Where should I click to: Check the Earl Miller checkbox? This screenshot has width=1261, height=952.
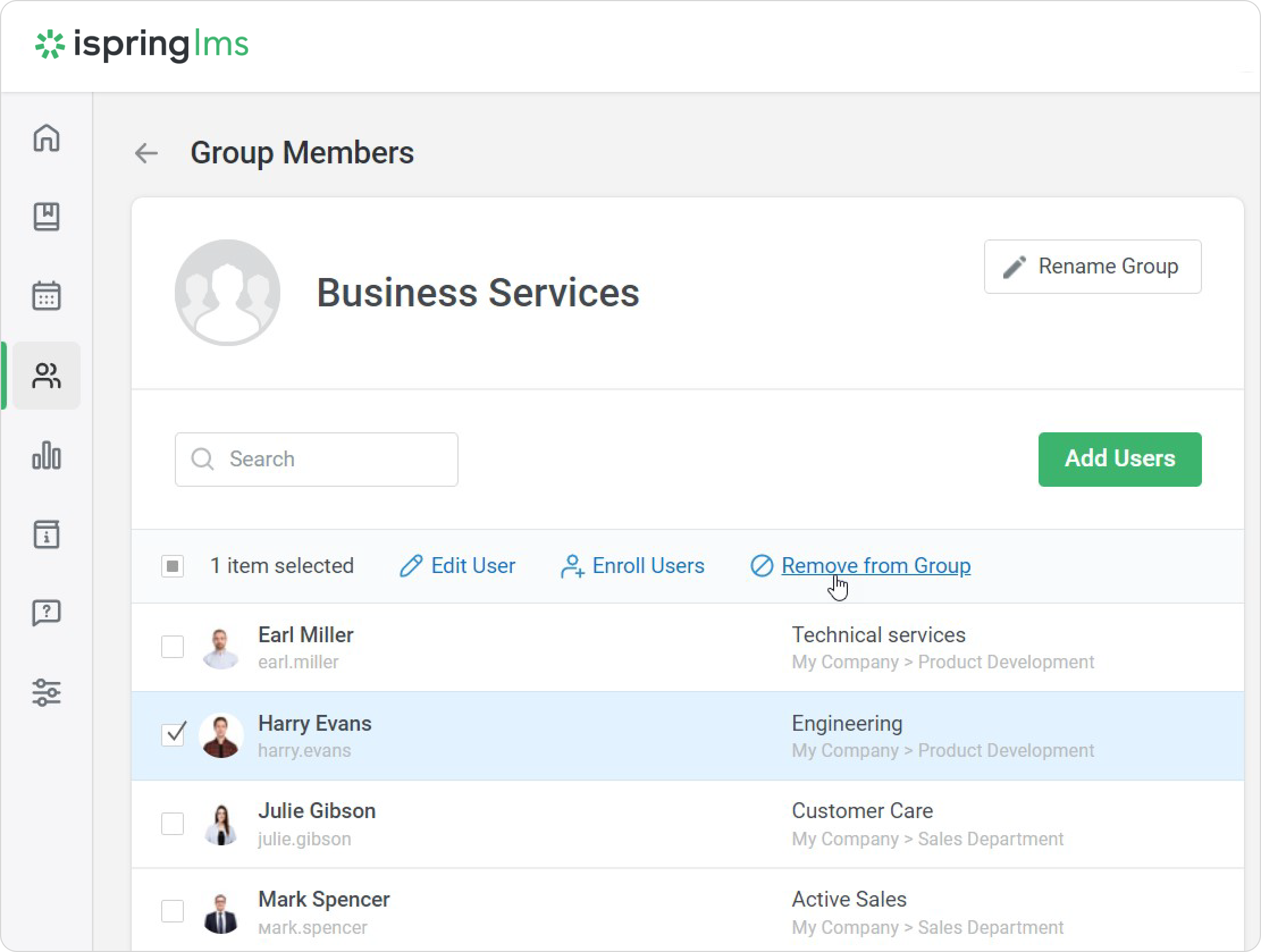click(x=172, y=647)
